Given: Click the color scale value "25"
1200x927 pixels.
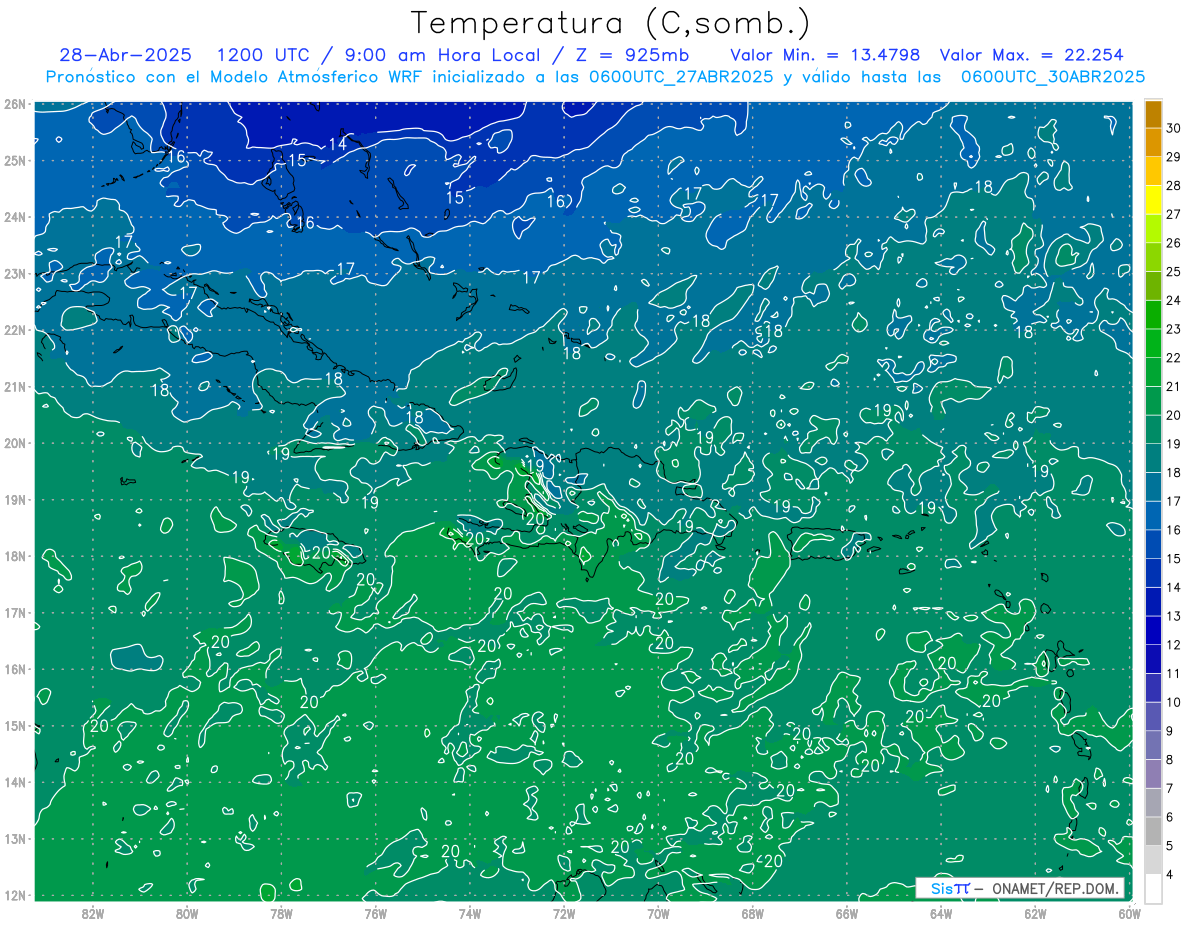Looking at the screenshot, I should click(x=1174, y=272).
